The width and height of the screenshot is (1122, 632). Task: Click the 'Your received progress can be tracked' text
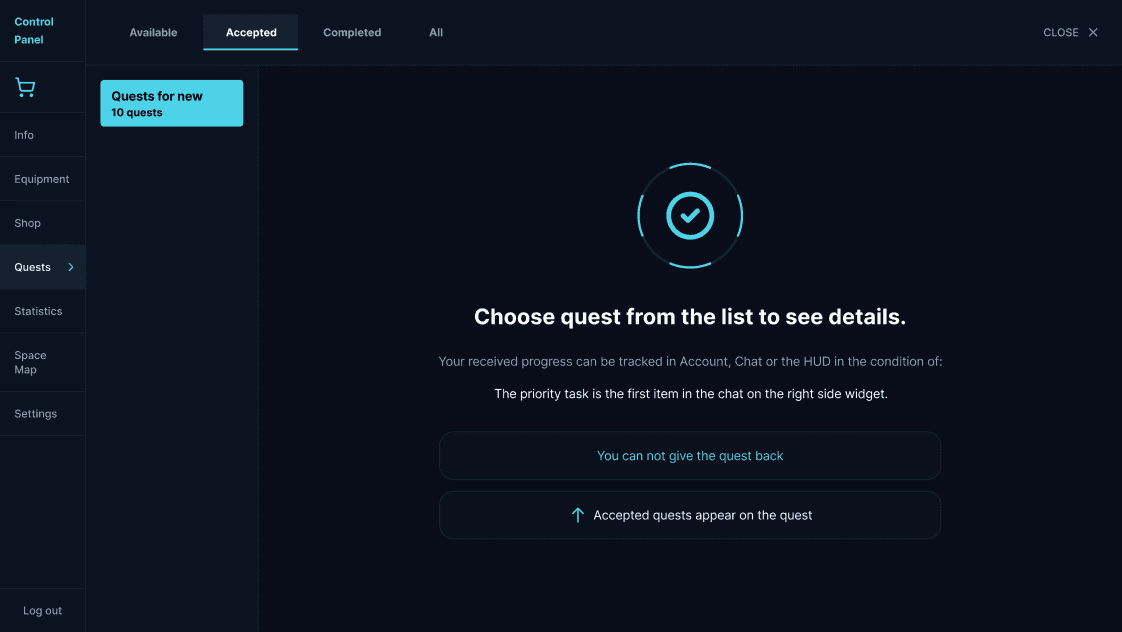coord(690,361)
